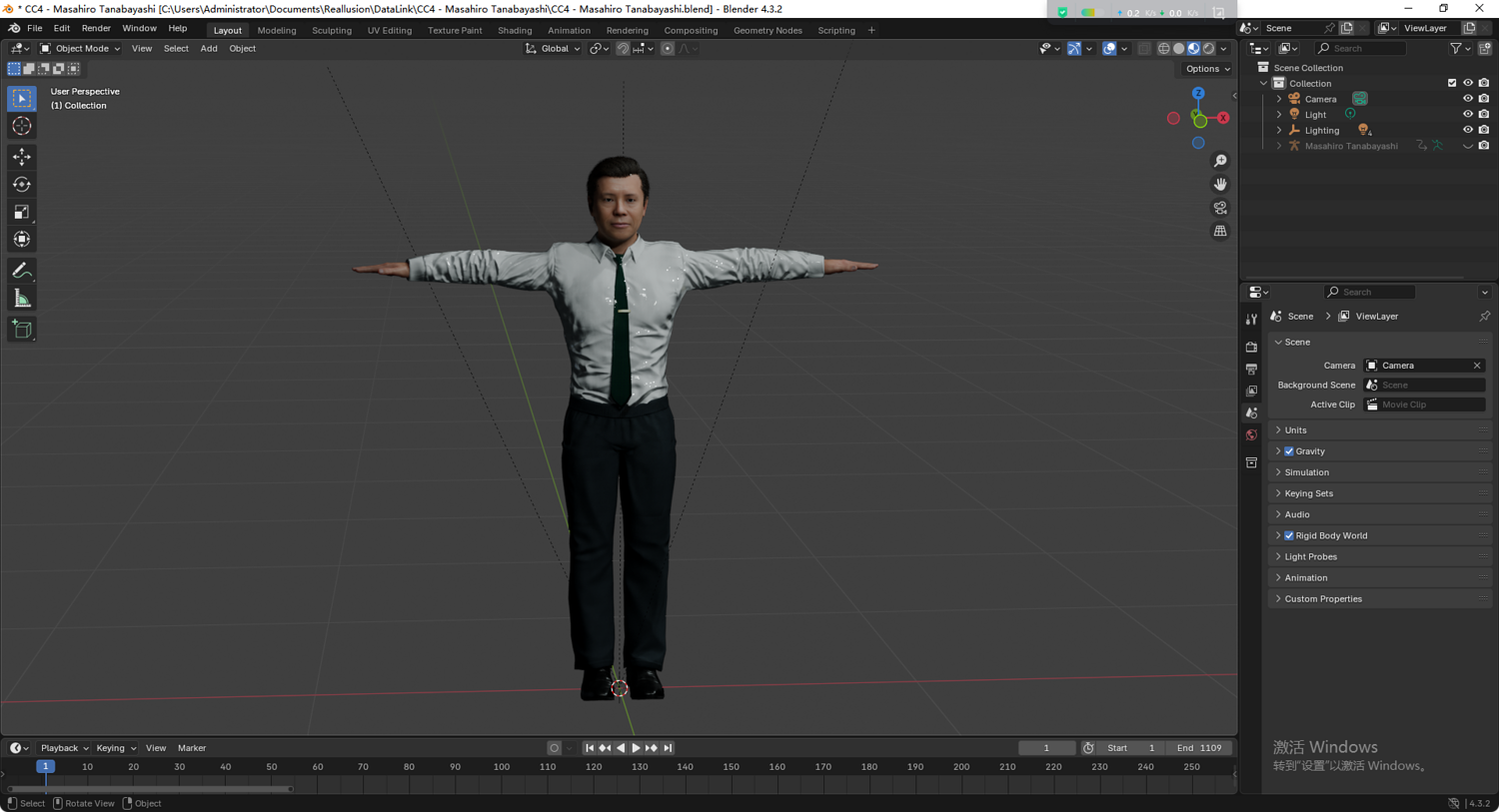Disable the Gravity checkbox
This screenshot has width=1499, height=812.
(x=1289, y=451)
